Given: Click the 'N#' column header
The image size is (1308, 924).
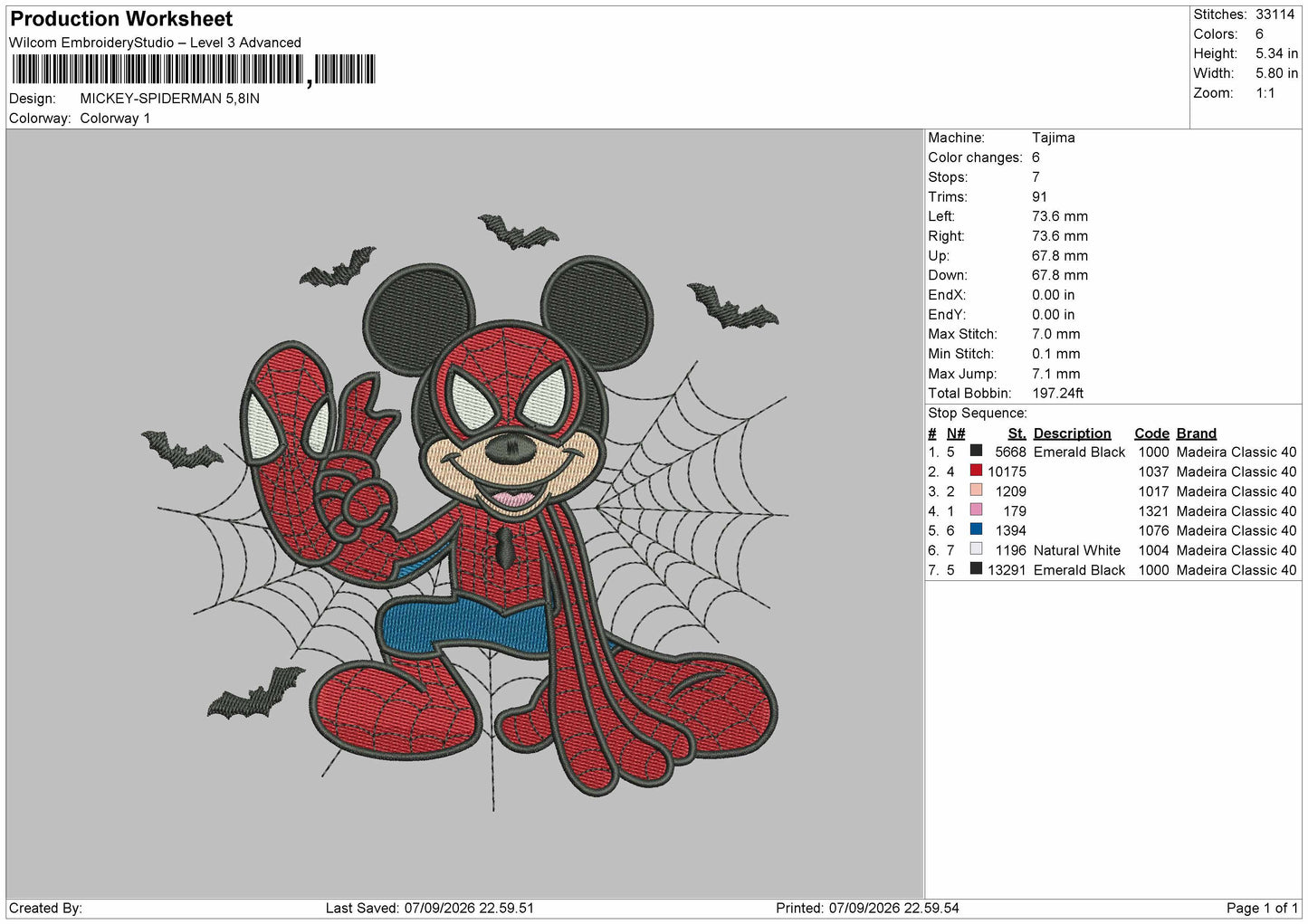Looking at the screenshot, I should (x=956, y=433).
